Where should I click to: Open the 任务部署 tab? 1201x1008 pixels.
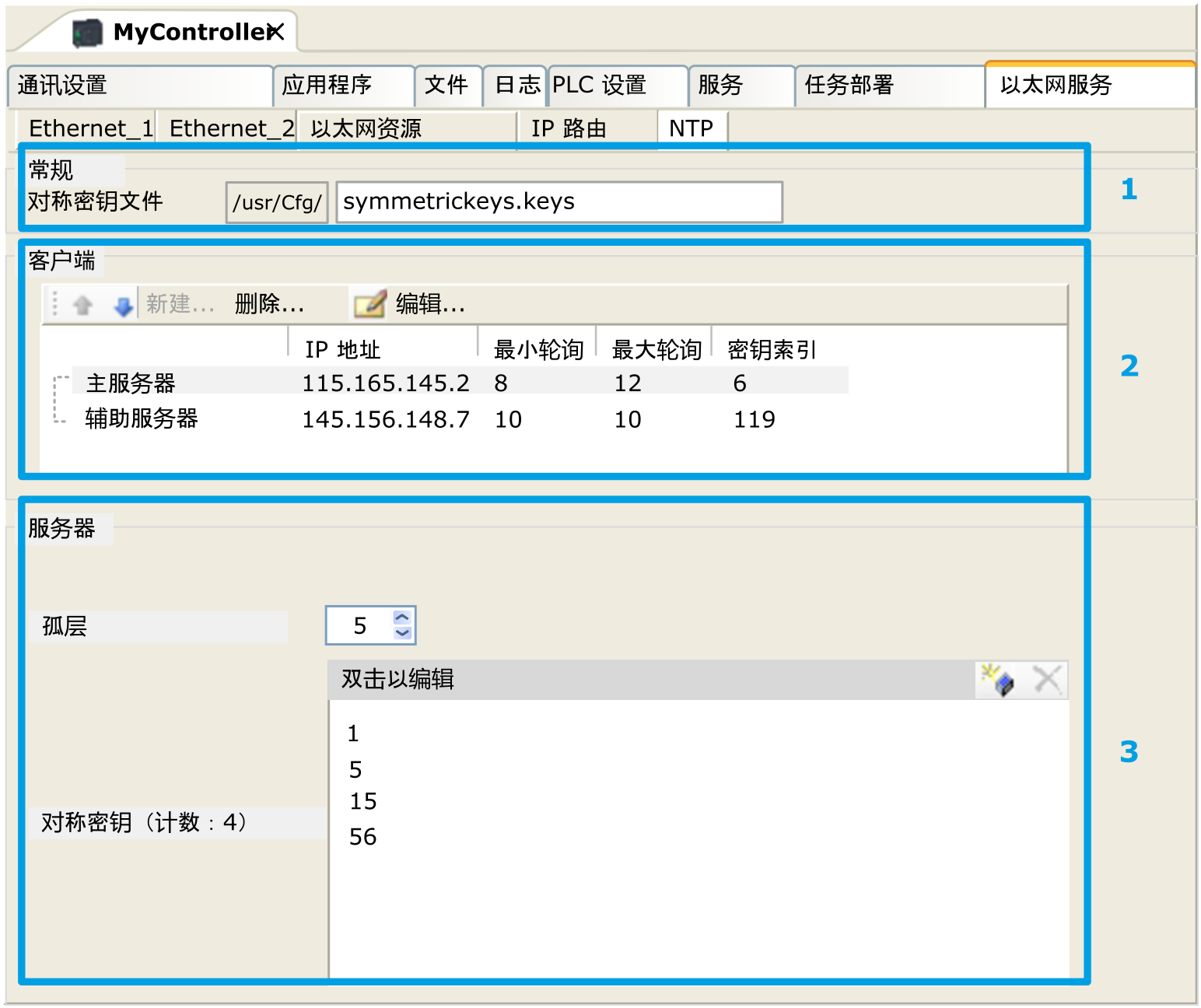coord(849,86)
